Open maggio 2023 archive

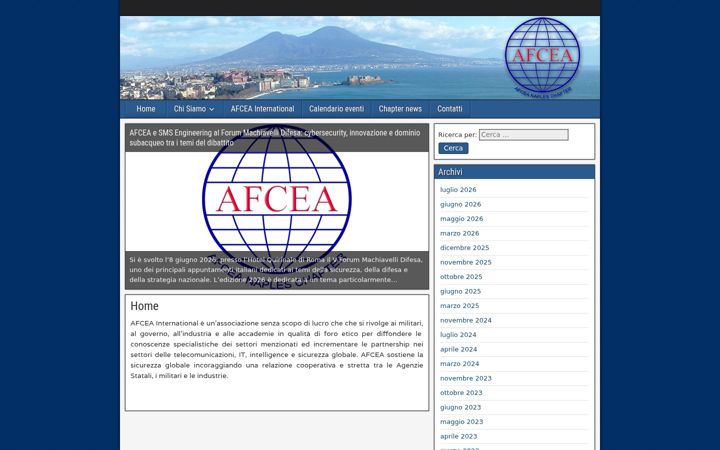coord(461,422)
